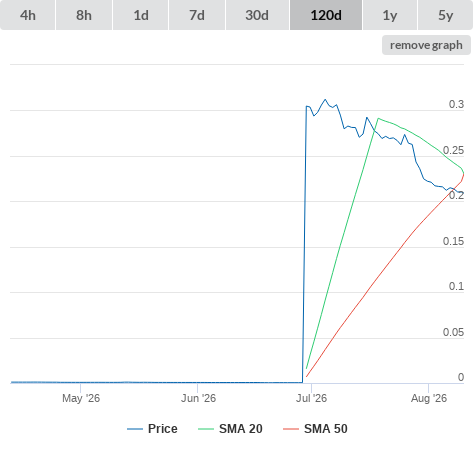This screenshot has height=455, width=474.
Task: Click the remove graph button
Action: point(426,45)
